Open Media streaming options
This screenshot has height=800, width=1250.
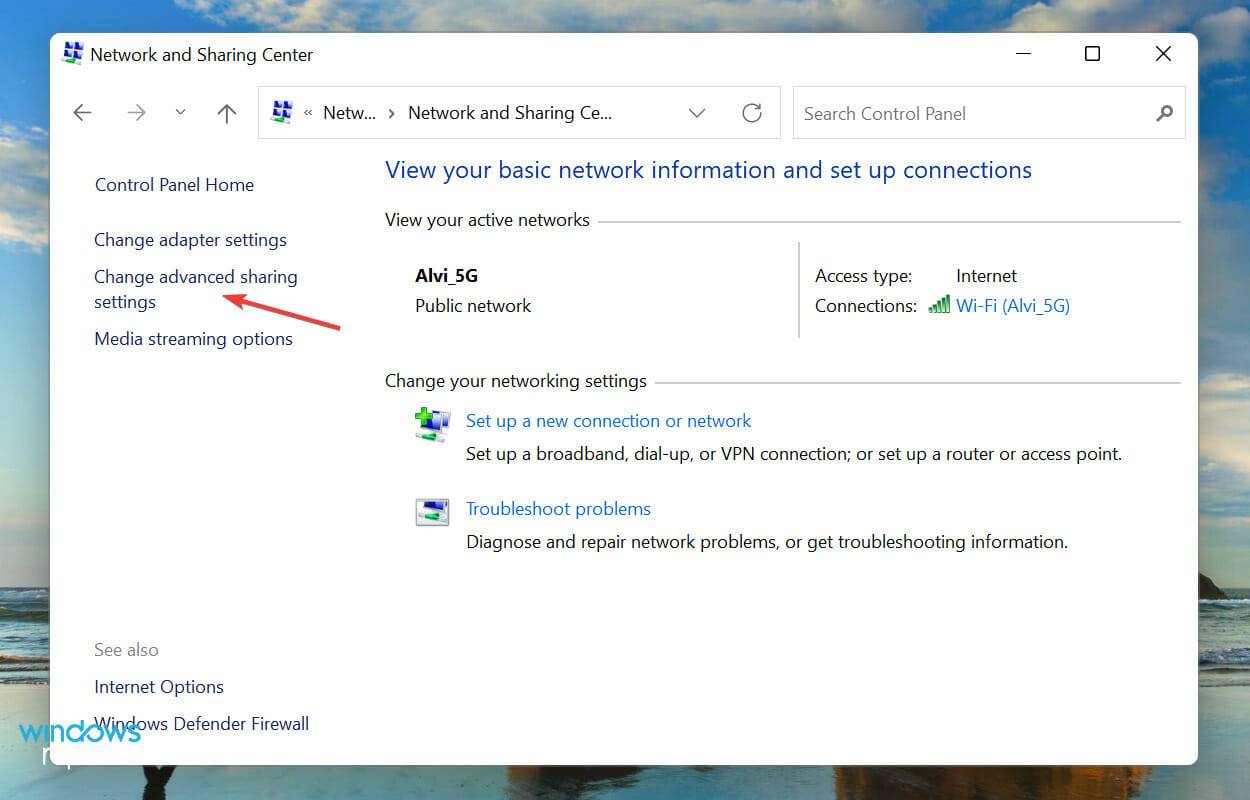[193, 339]
